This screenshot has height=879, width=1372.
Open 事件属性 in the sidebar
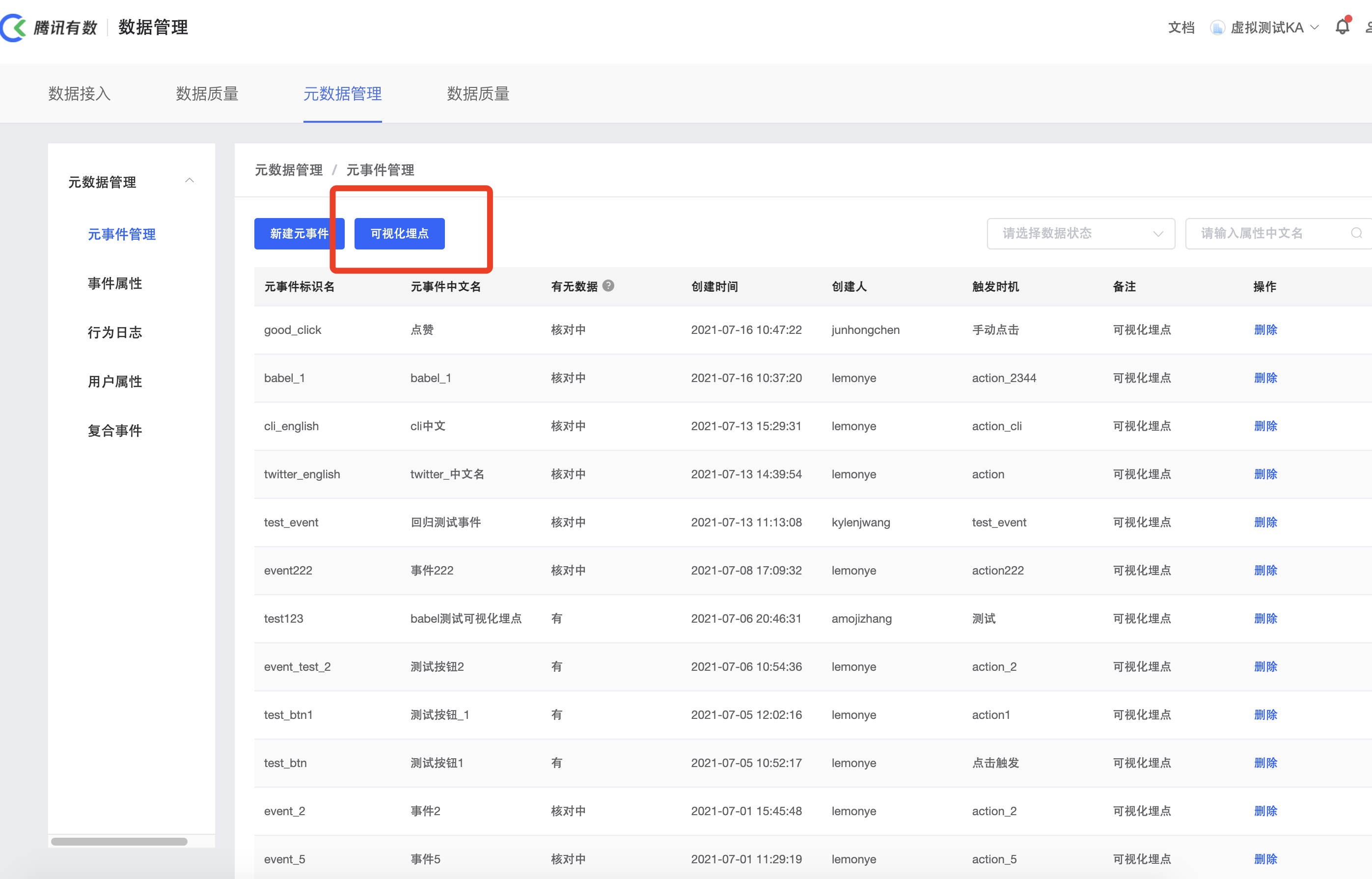click(115, 283)
